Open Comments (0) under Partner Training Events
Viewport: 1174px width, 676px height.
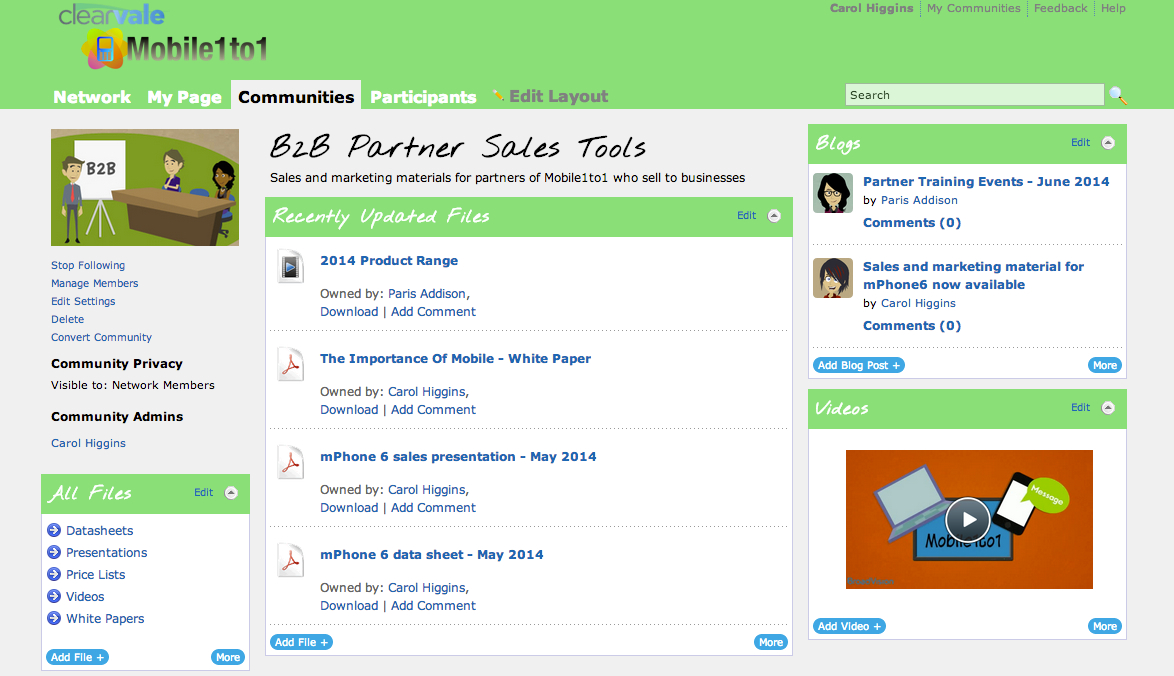(912, 222)
